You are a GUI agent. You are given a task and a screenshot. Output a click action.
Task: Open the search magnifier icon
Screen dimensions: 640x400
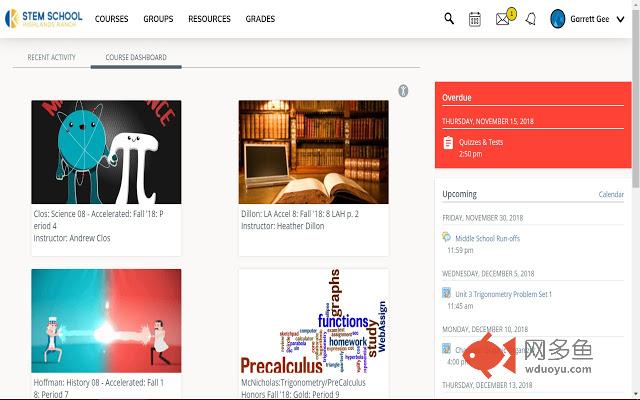point(449,18)
